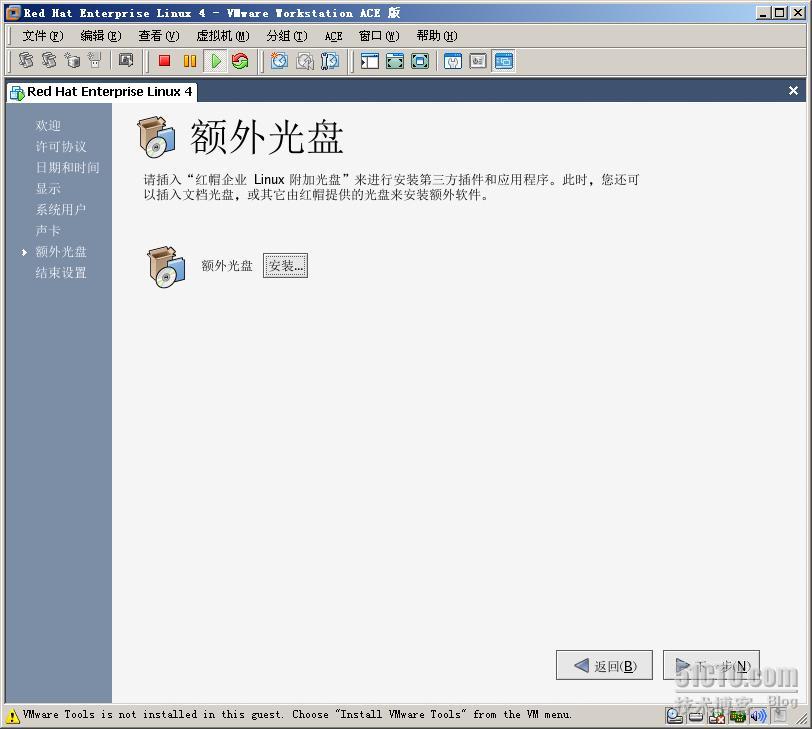
Task: Click the network adapter status icon
Action: point(737,716)
